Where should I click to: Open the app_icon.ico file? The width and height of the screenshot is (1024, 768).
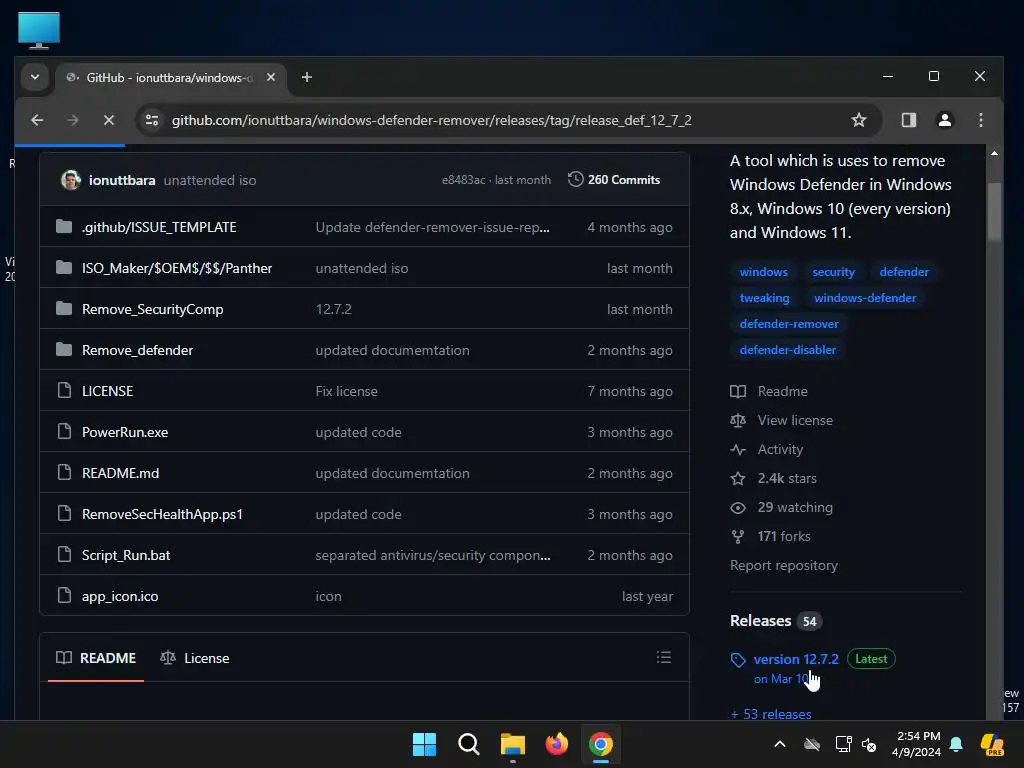(120, 596)
